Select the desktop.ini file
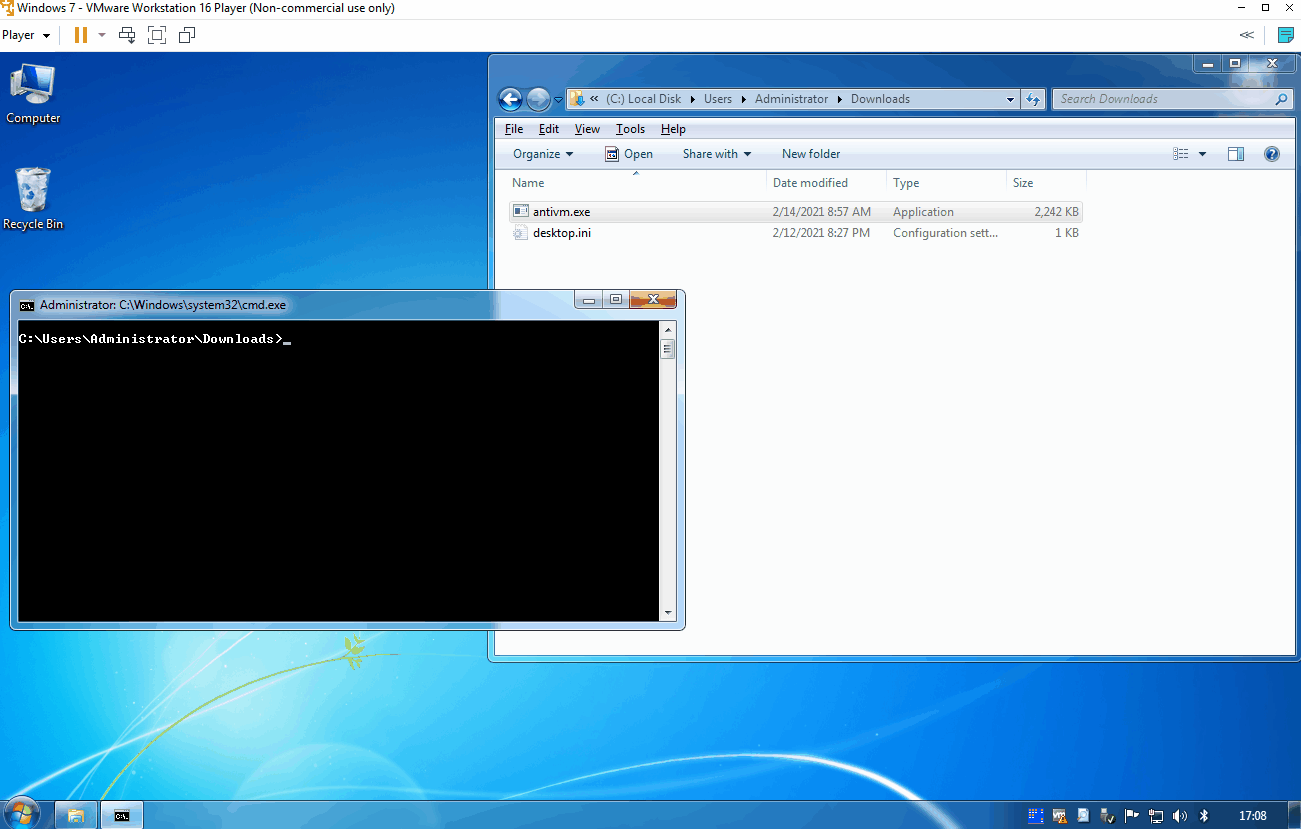Image resolution: width=1301 pixels, height=829 pixels. pos(795,233)
